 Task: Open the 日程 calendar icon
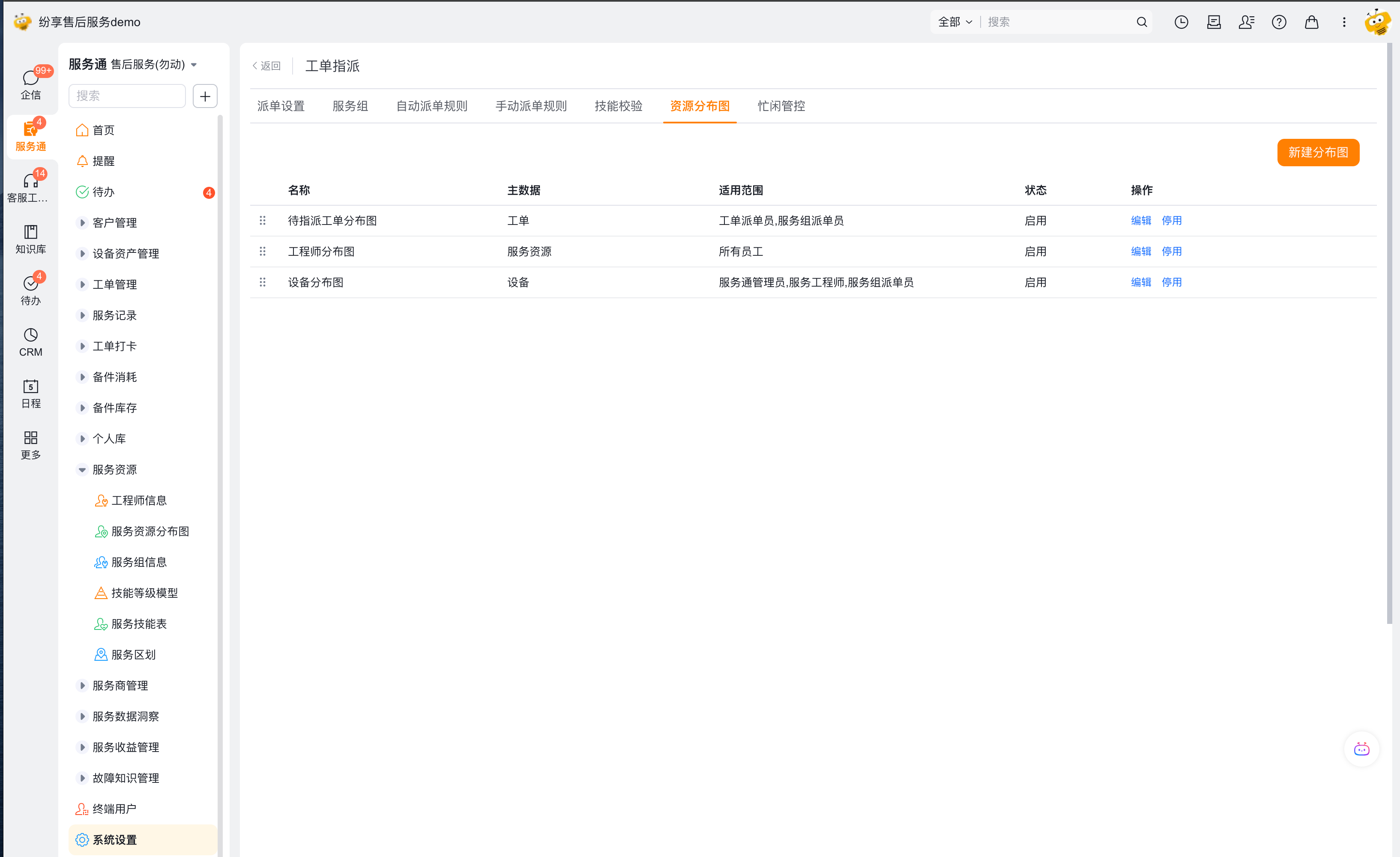(31, 393)
